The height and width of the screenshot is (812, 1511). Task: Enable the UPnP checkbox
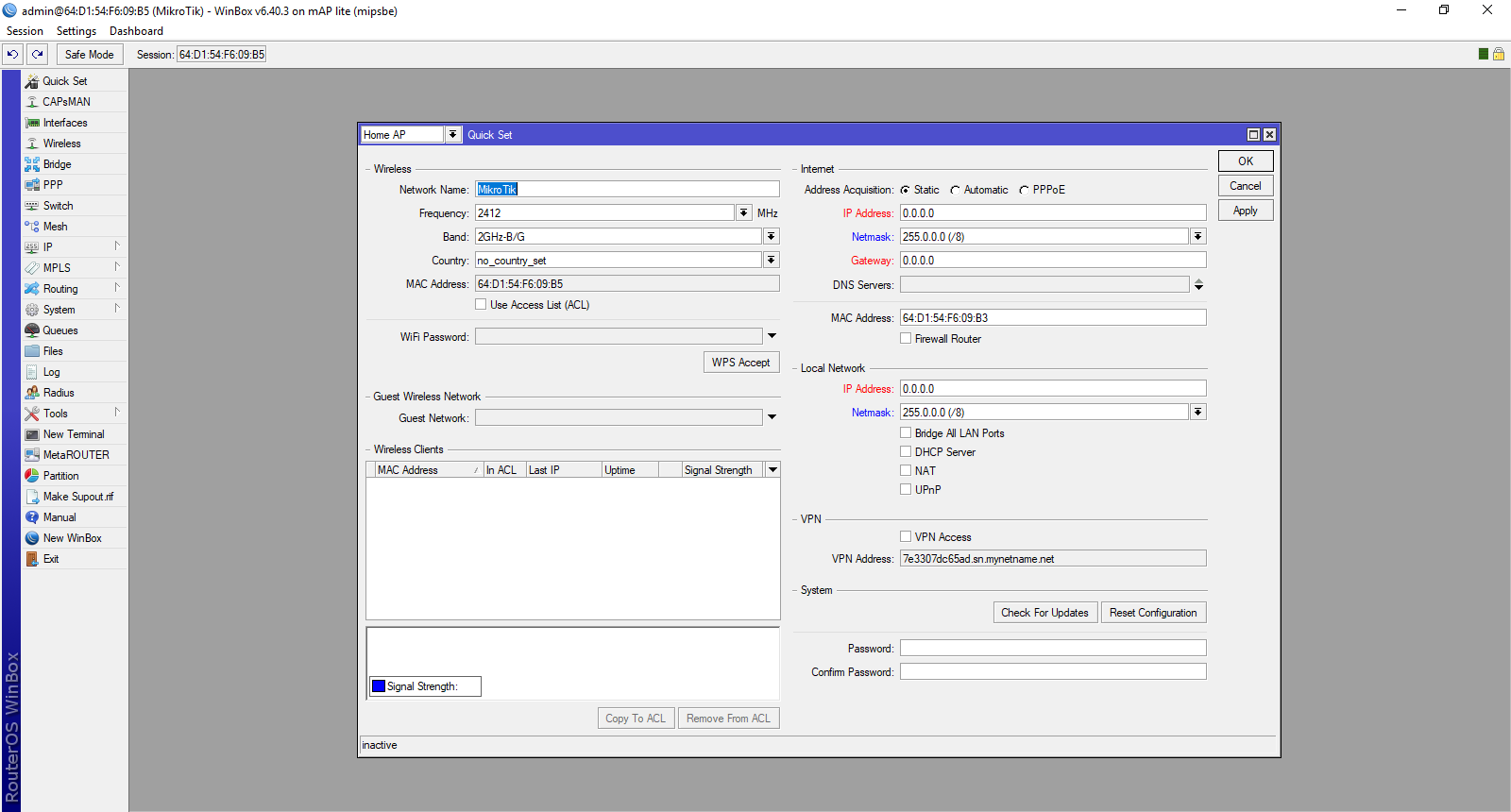coord(906,489)
